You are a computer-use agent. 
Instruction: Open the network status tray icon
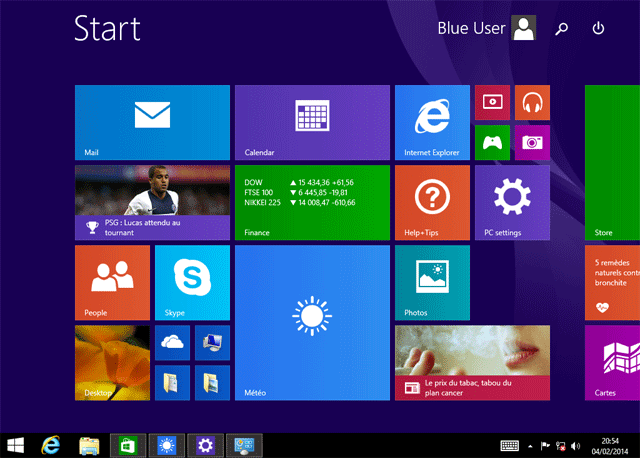coord(560,446)
